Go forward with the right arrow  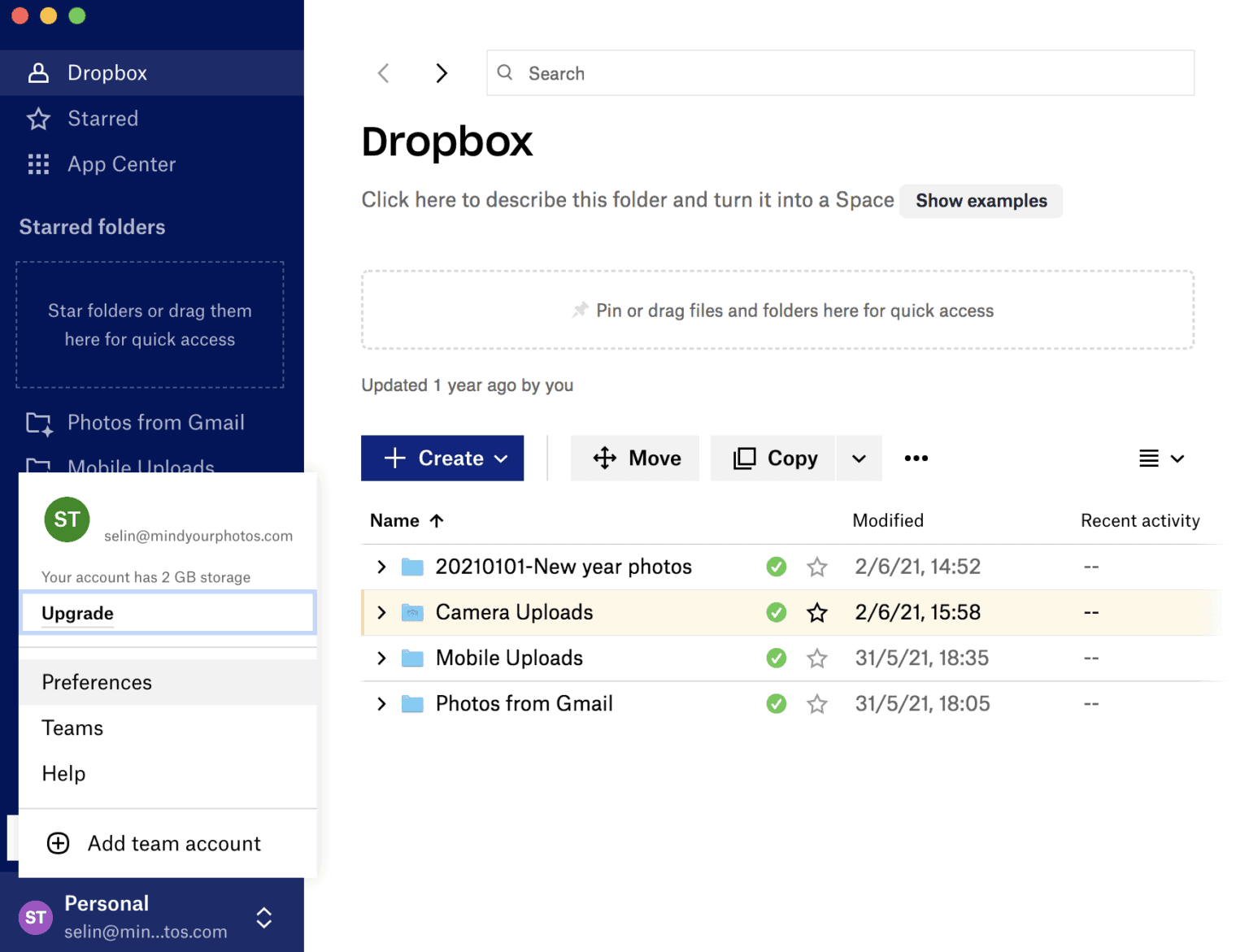click(442, 73)
